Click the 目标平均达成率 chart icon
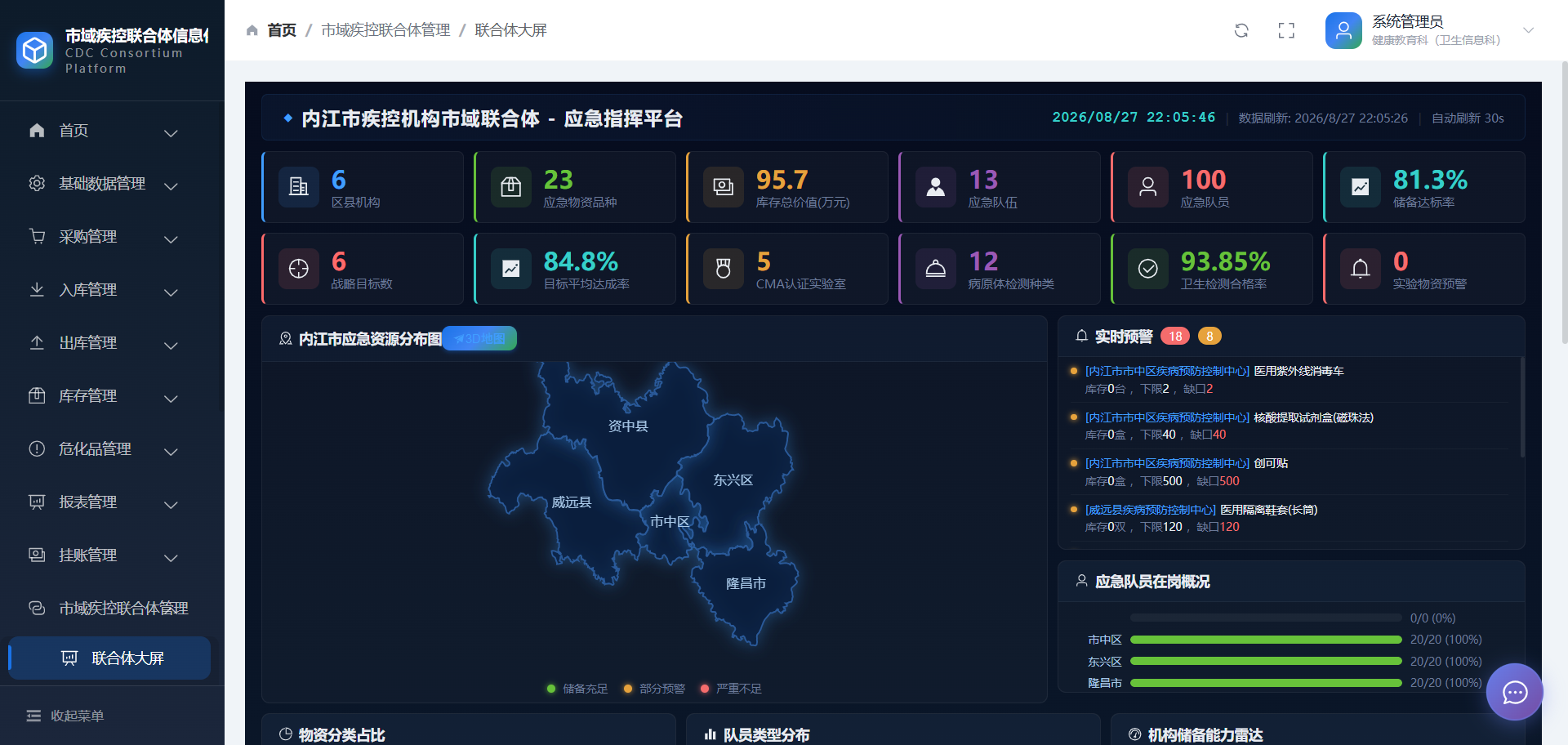This screenshot has width=1568, height=745. point(511,269)
